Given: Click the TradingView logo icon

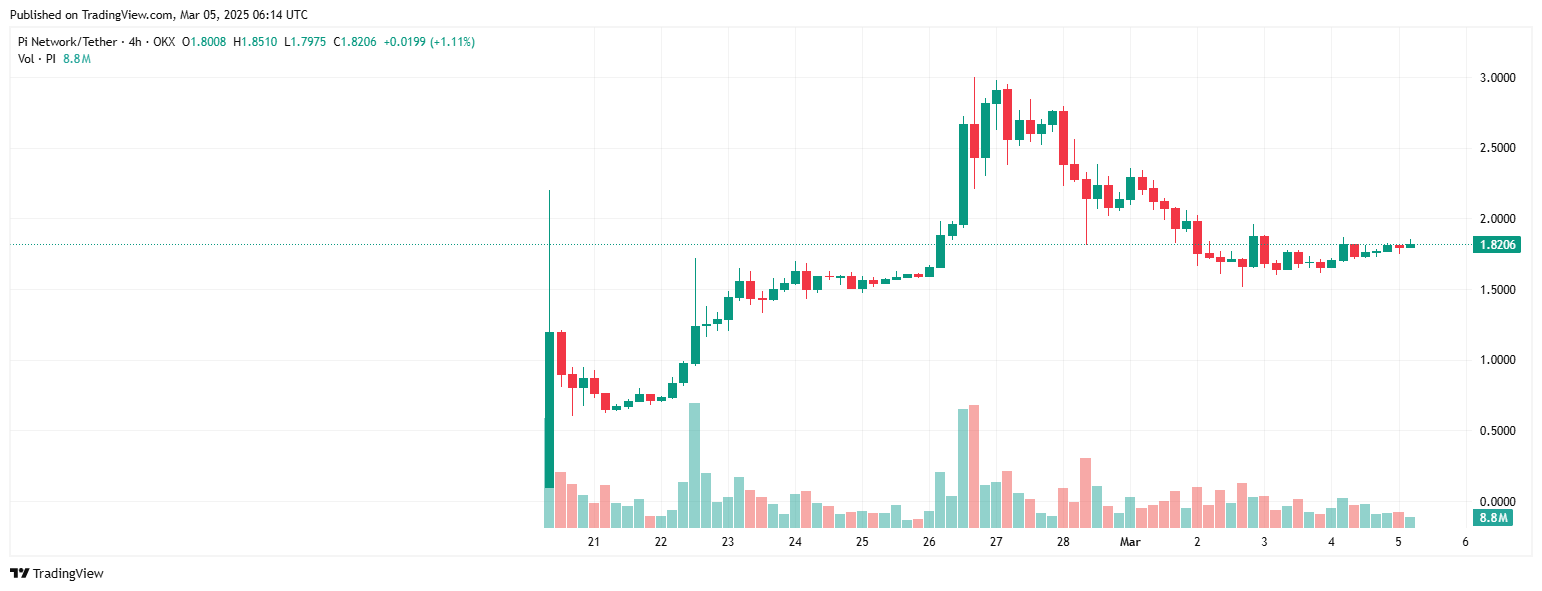Looking at the screenshot, I should (x=19, y=573).
